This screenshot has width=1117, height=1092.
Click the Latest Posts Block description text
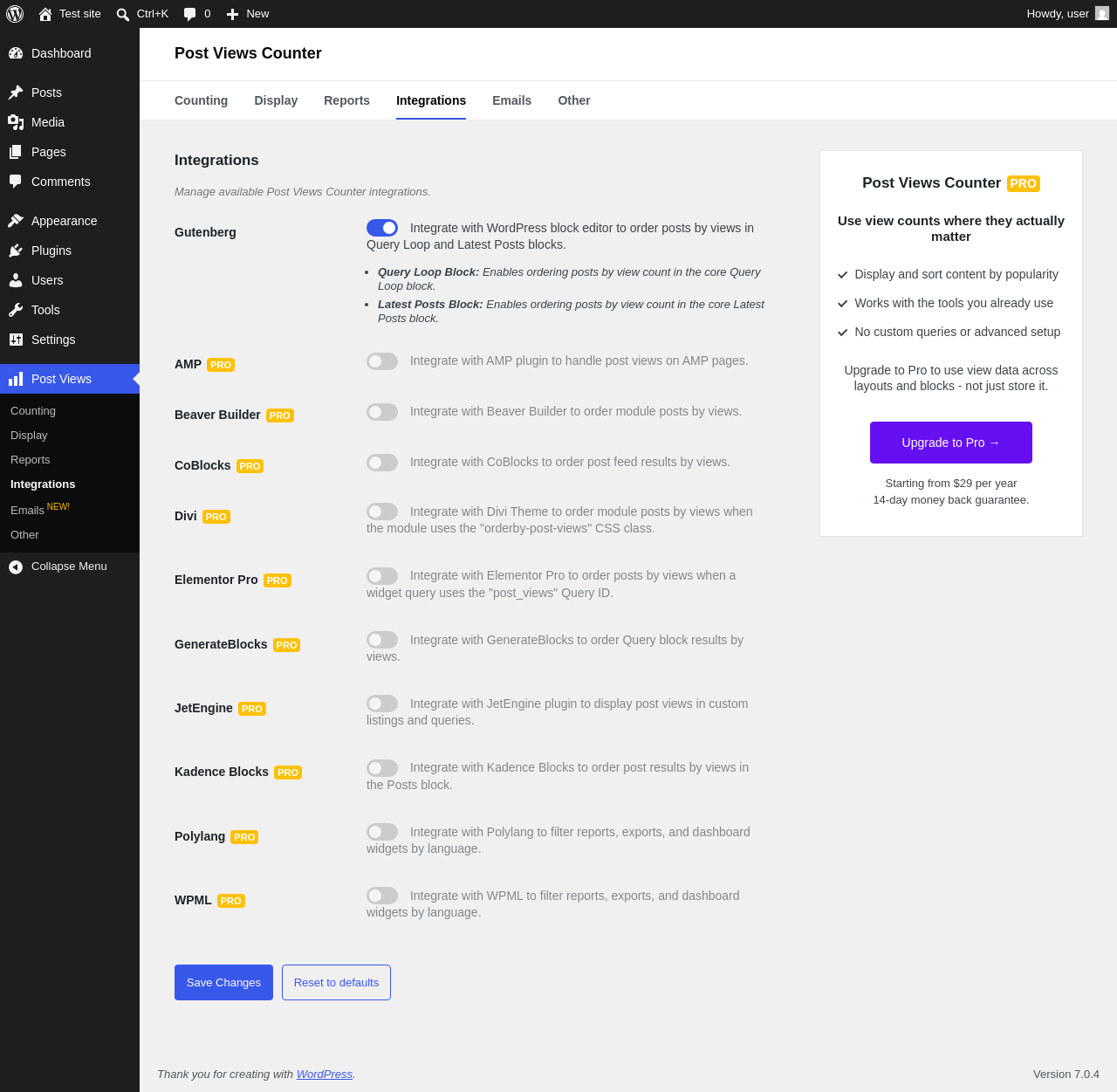click(x=571, y=311)
